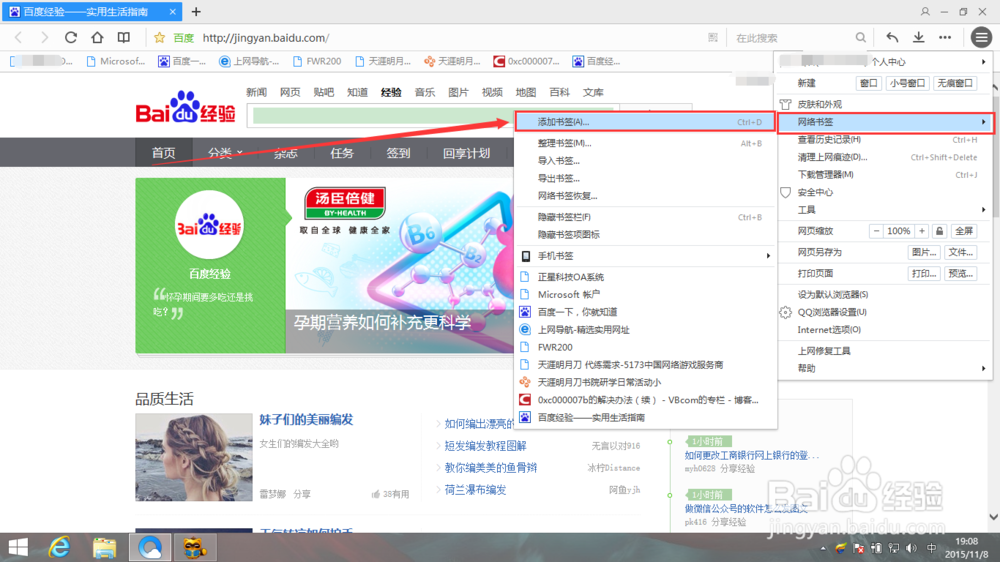Click the 窗口 new window button
Image resolution: width=1000 pixels, height=562 pixels.
tap(869, 83)
